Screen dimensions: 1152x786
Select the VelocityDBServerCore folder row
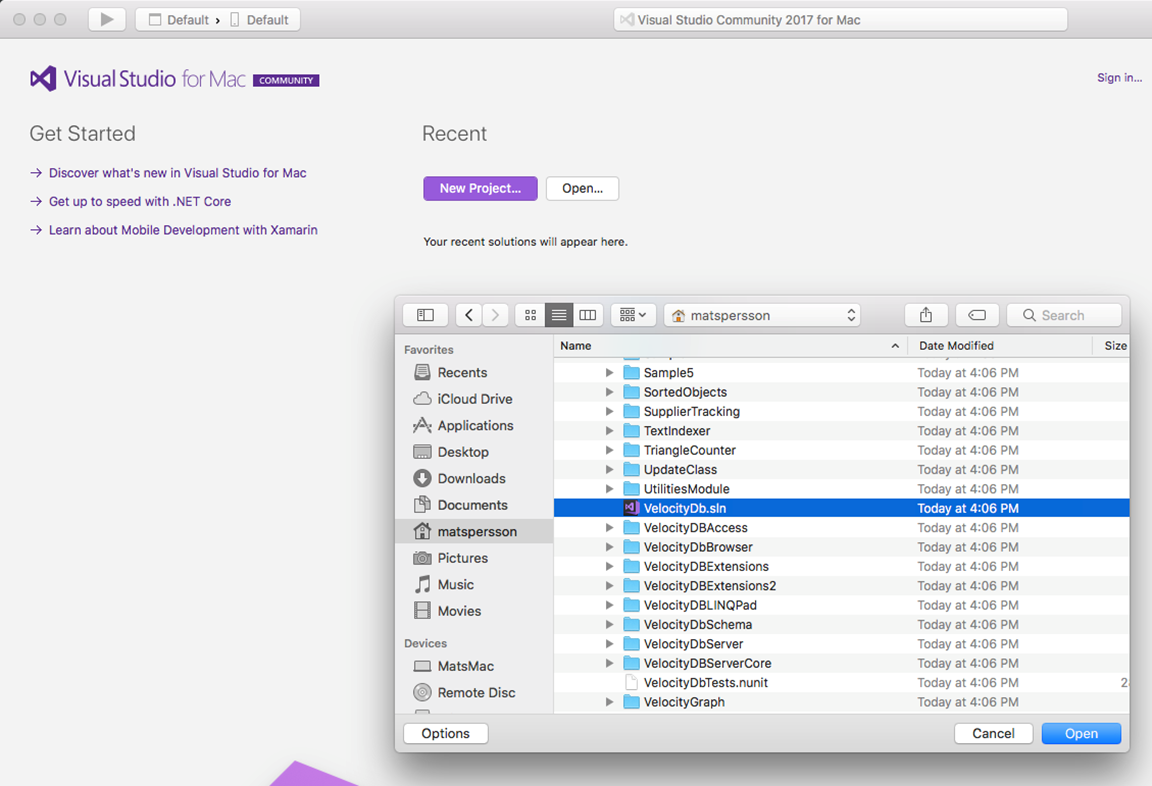[841, 663]
